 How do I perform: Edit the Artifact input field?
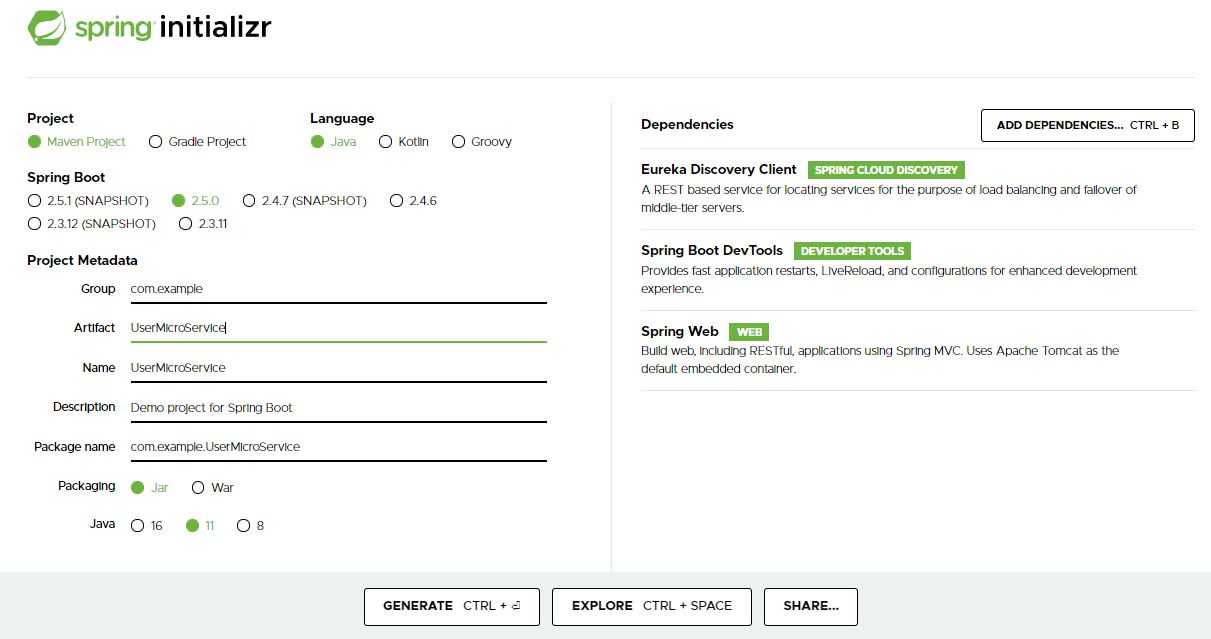(338, 328)
